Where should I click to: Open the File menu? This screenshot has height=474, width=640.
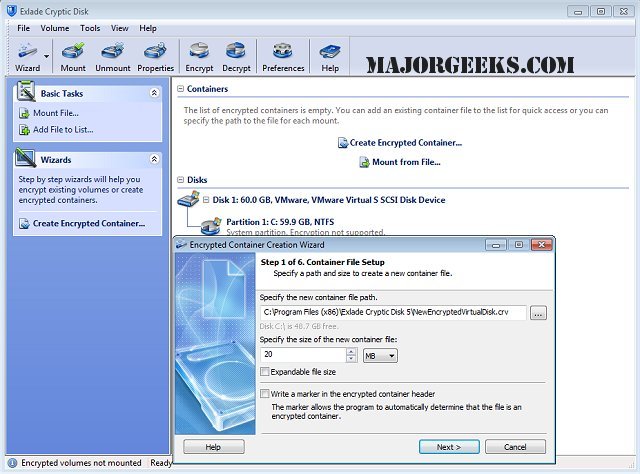(23, 28)
